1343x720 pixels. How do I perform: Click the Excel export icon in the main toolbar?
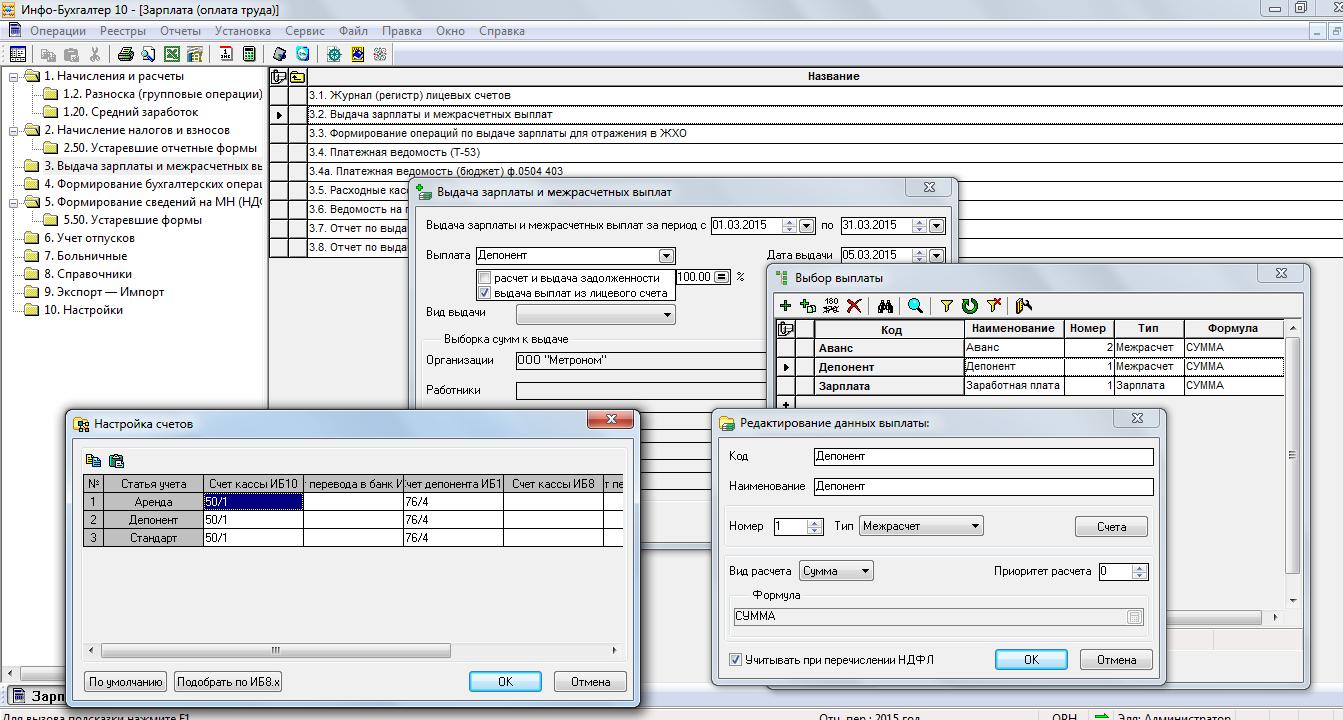click(x=172, y=55)
